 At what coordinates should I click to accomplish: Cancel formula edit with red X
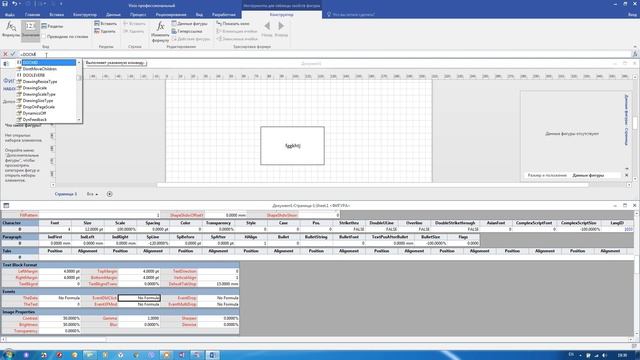(x=5, y=54)
